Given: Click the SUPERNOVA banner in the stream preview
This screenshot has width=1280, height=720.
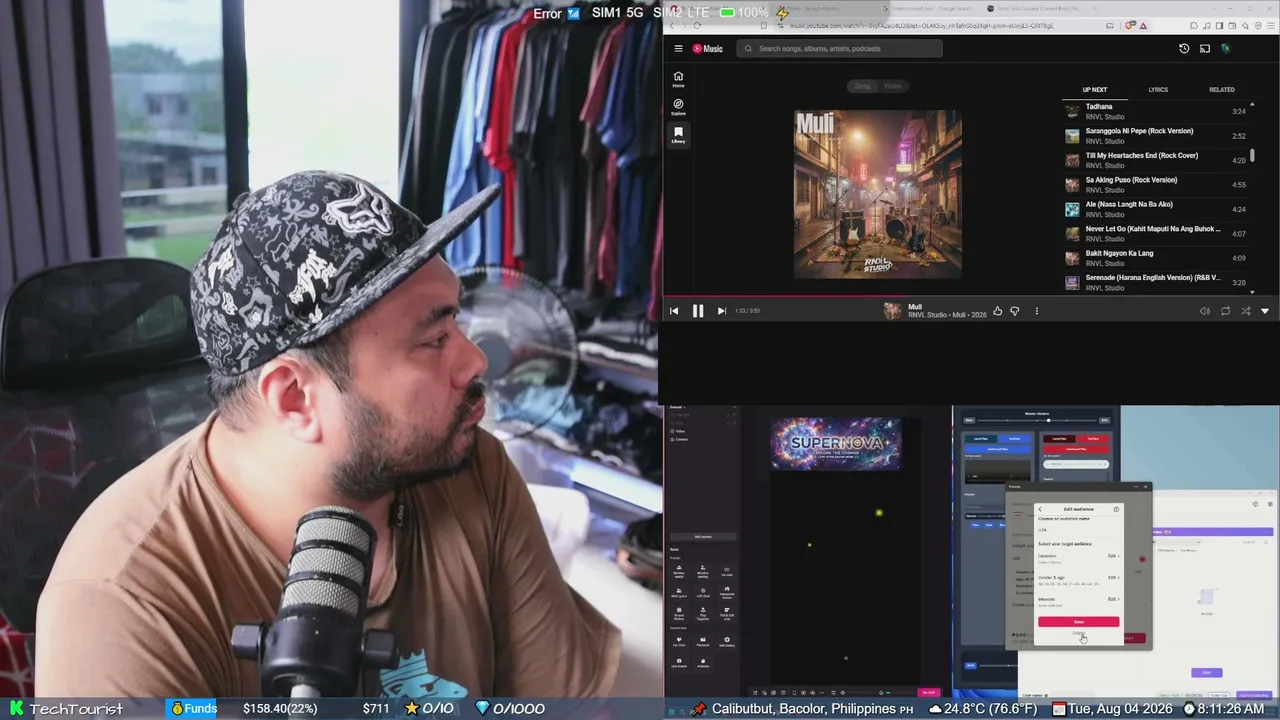Looking at the screenshot, I should 836,444.
